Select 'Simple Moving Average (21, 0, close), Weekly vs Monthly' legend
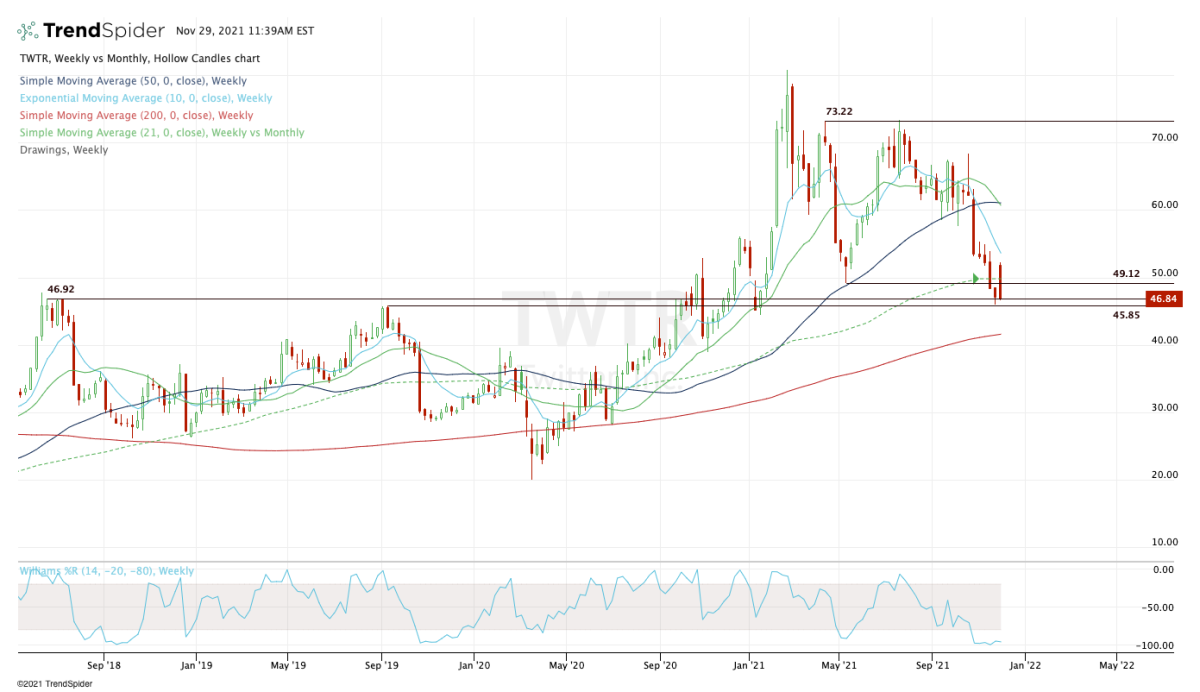The image size is (1200, 692). click(x=162, y=133)
